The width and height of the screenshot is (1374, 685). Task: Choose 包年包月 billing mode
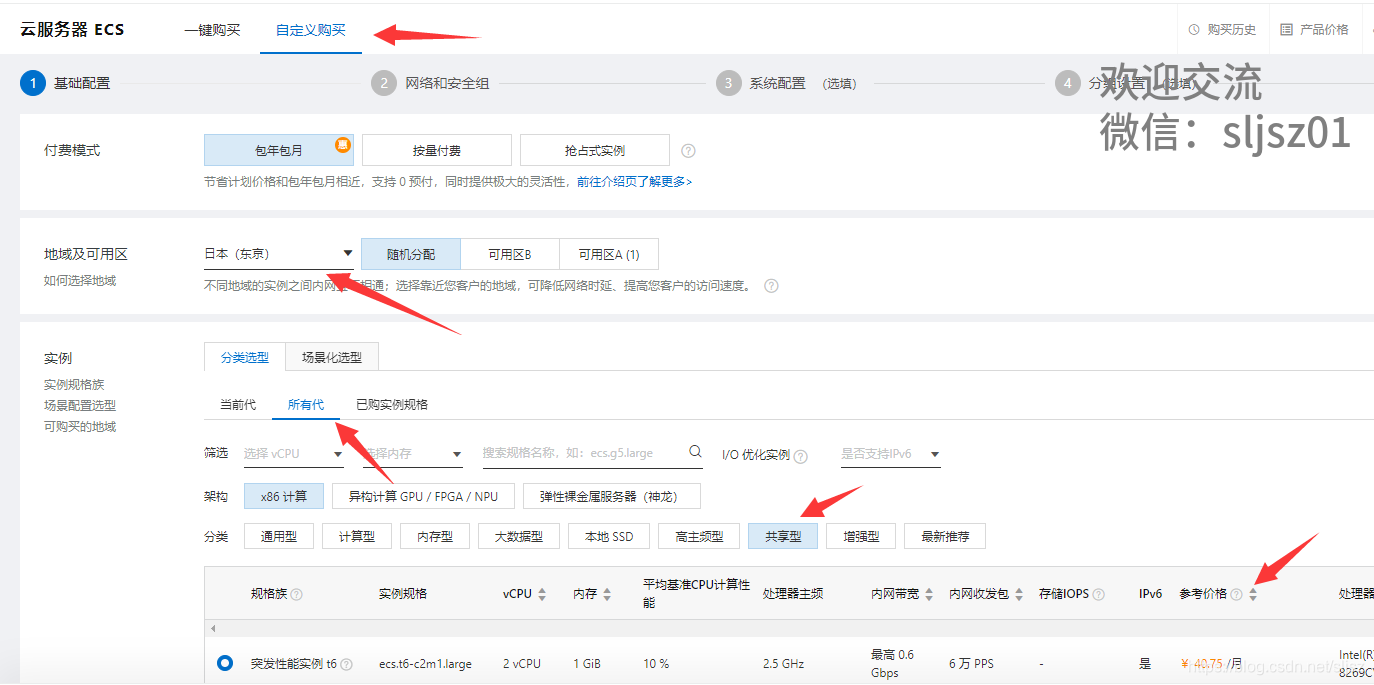278,150
